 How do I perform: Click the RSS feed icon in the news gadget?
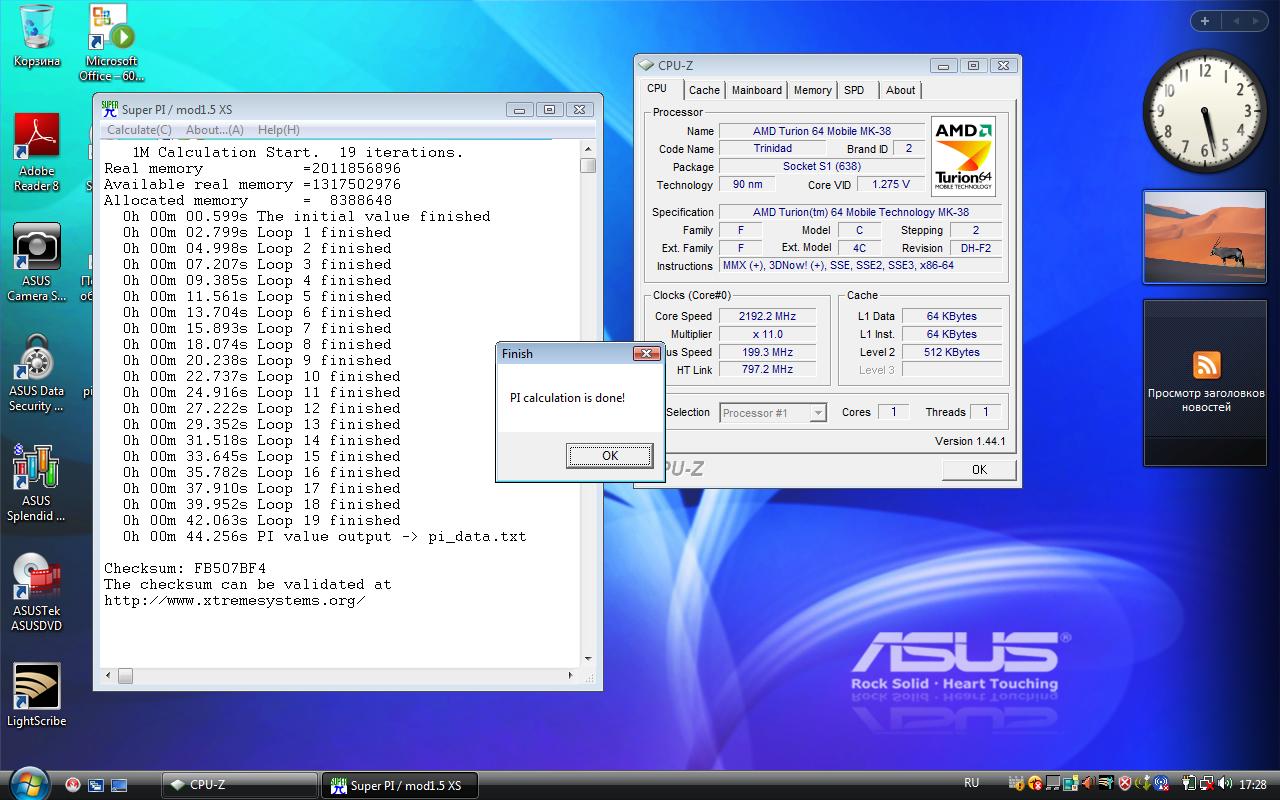(1206, 365)
